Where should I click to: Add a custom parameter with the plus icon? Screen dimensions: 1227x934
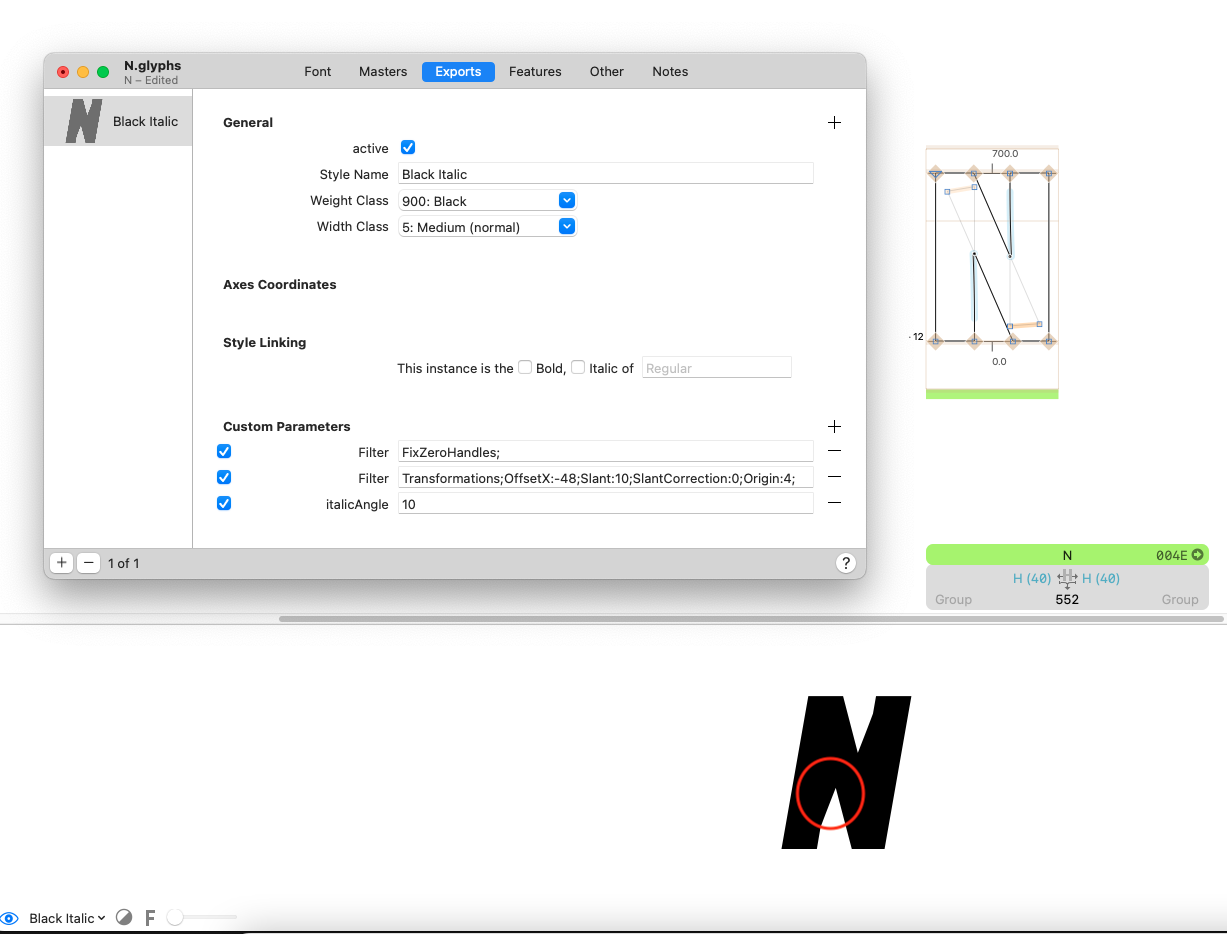[834, 426]
